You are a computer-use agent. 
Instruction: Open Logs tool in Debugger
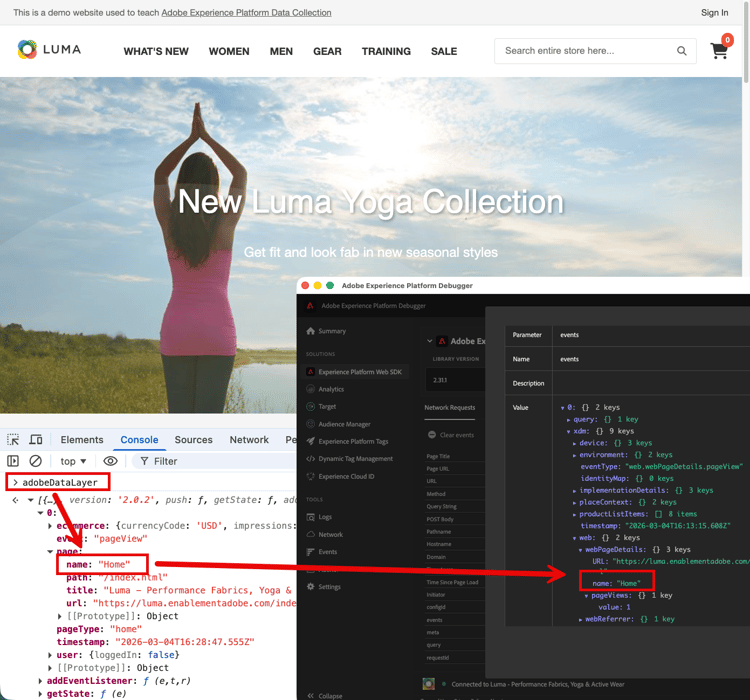(x=320, y=517)
